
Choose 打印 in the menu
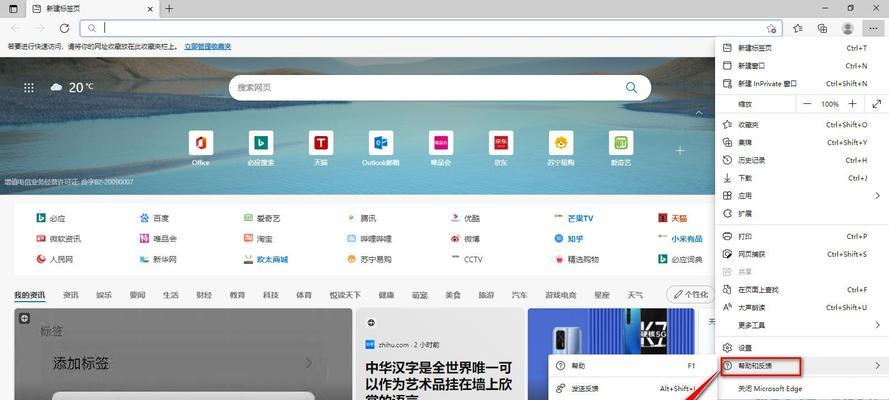802,236
